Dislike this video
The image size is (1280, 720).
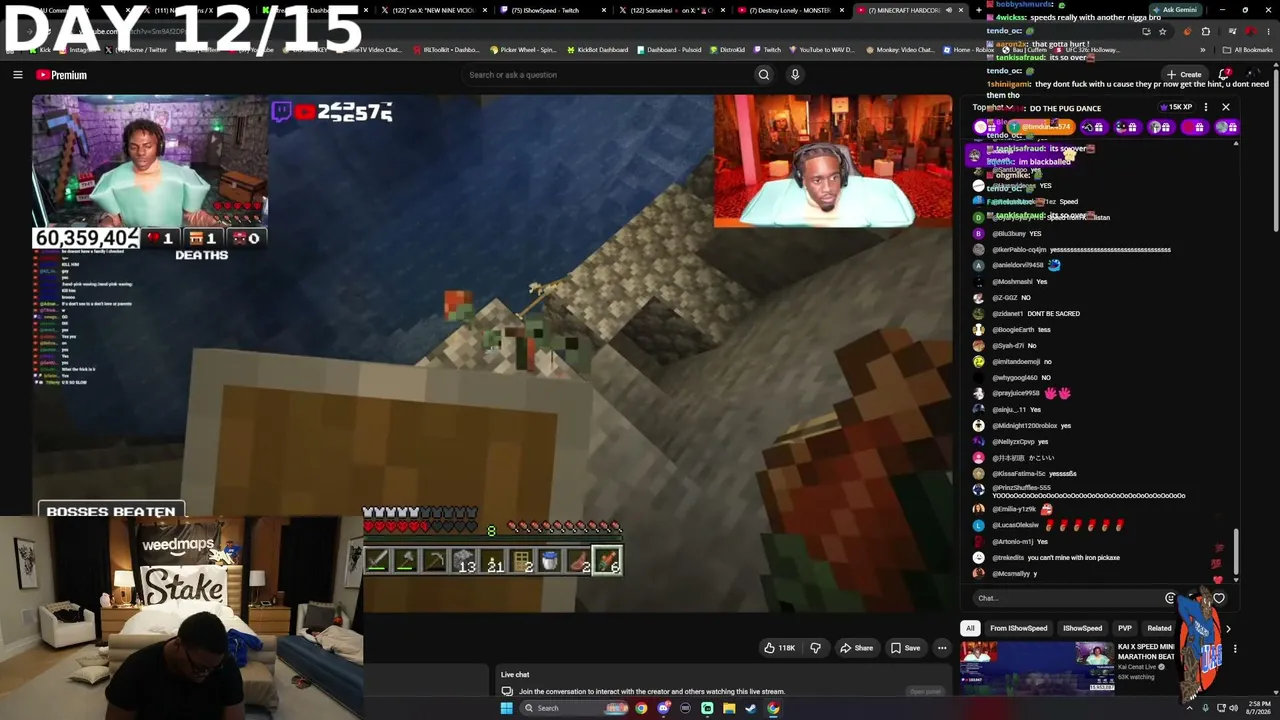815,648
